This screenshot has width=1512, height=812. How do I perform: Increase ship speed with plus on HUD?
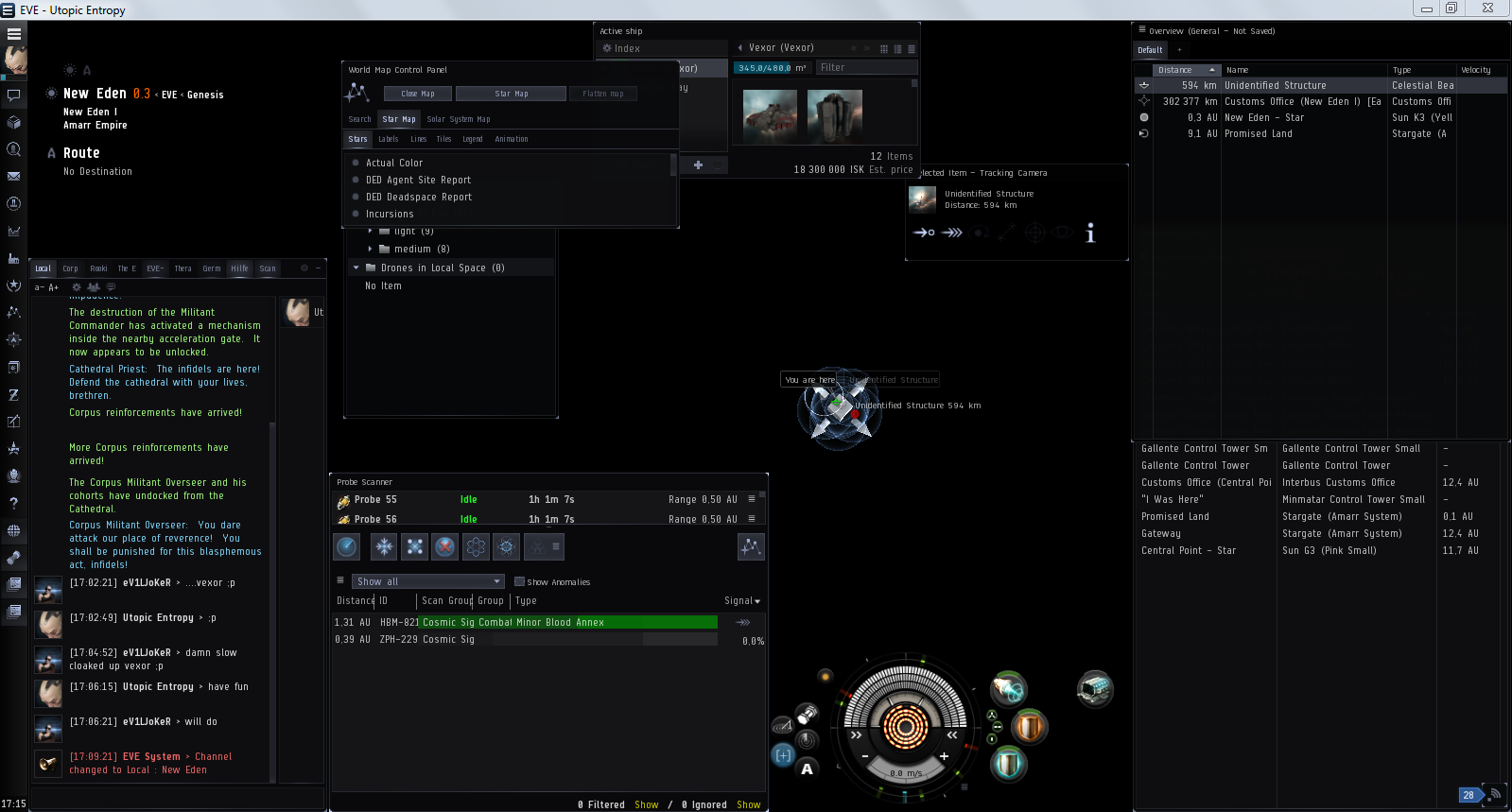[x=944, y=756]
